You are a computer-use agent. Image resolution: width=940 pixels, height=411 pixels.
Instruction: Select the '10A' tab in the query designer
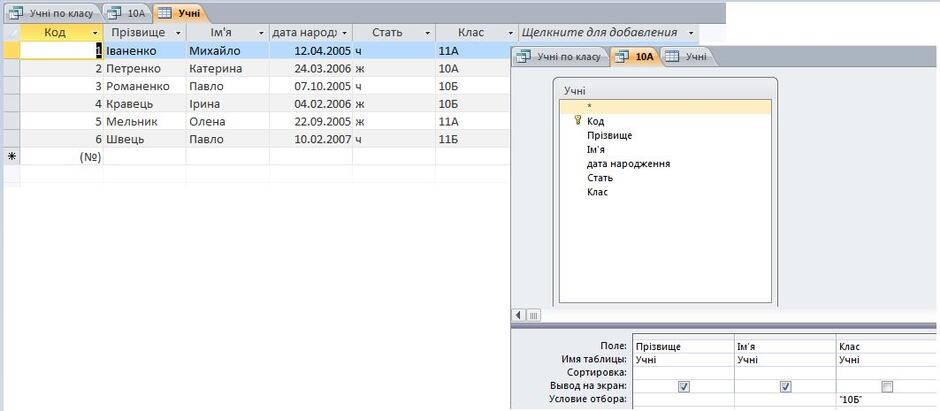coord(635,57)
